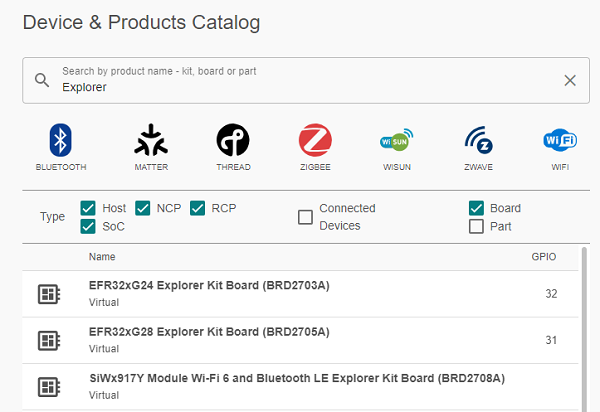The width and height of the screenshot is (600, 412).
Task: Click the ZIGBEE label text
Action: pyautogui.click(x=315, y=167)
